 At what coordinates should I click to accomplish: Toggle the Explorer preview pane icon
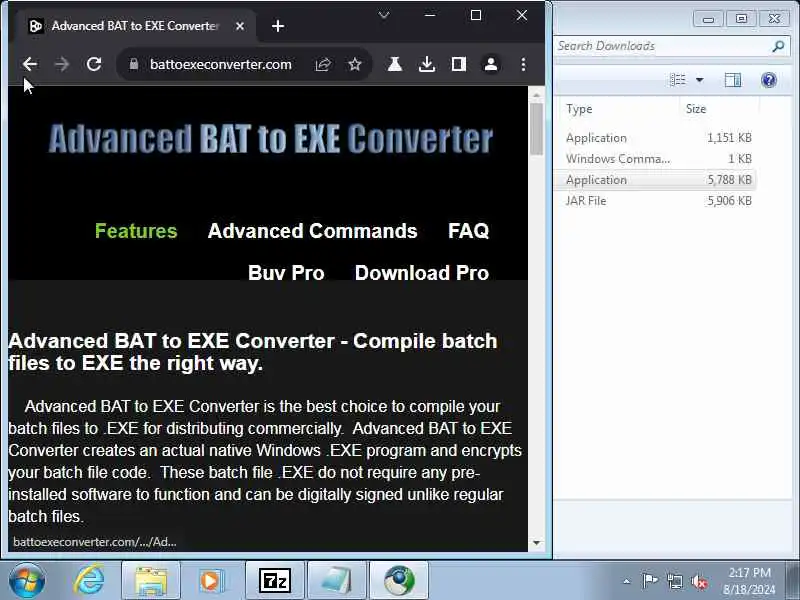pos(733,80)
